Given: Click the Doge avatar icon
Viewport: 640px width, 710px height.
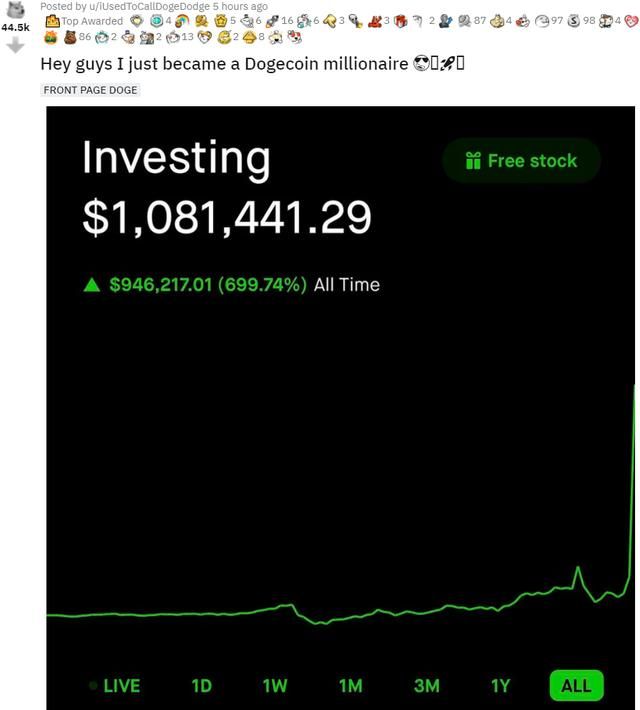Looking at the screenshot, I should [x=15, y=10].
